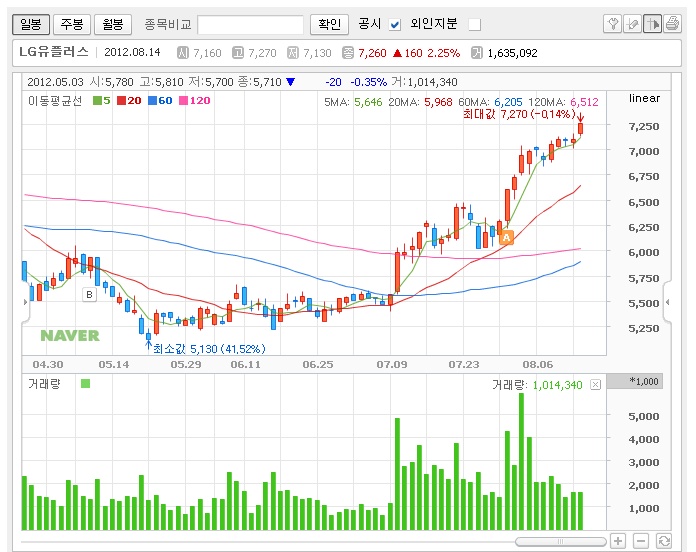Click the 2012.08.14 date text
Viewport: 696px width, 552px height.
(x=132, y=52)
